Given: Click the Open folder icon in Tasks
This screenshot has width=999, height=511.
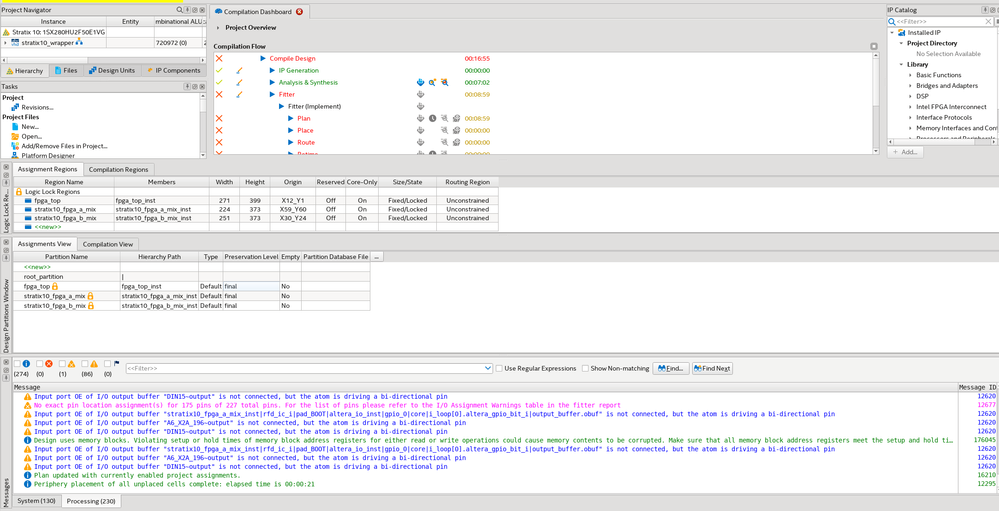Looking at the screenshot, I should pos(15,136).
